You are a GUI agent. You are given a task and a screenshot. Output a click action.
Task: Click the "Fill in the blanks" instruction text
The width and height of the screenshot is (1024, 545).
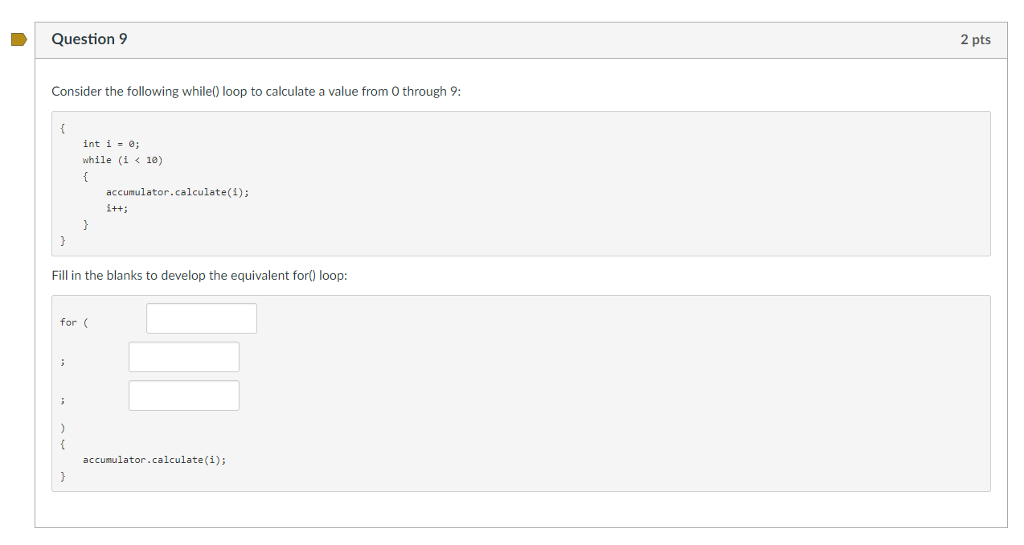point(199,275)
